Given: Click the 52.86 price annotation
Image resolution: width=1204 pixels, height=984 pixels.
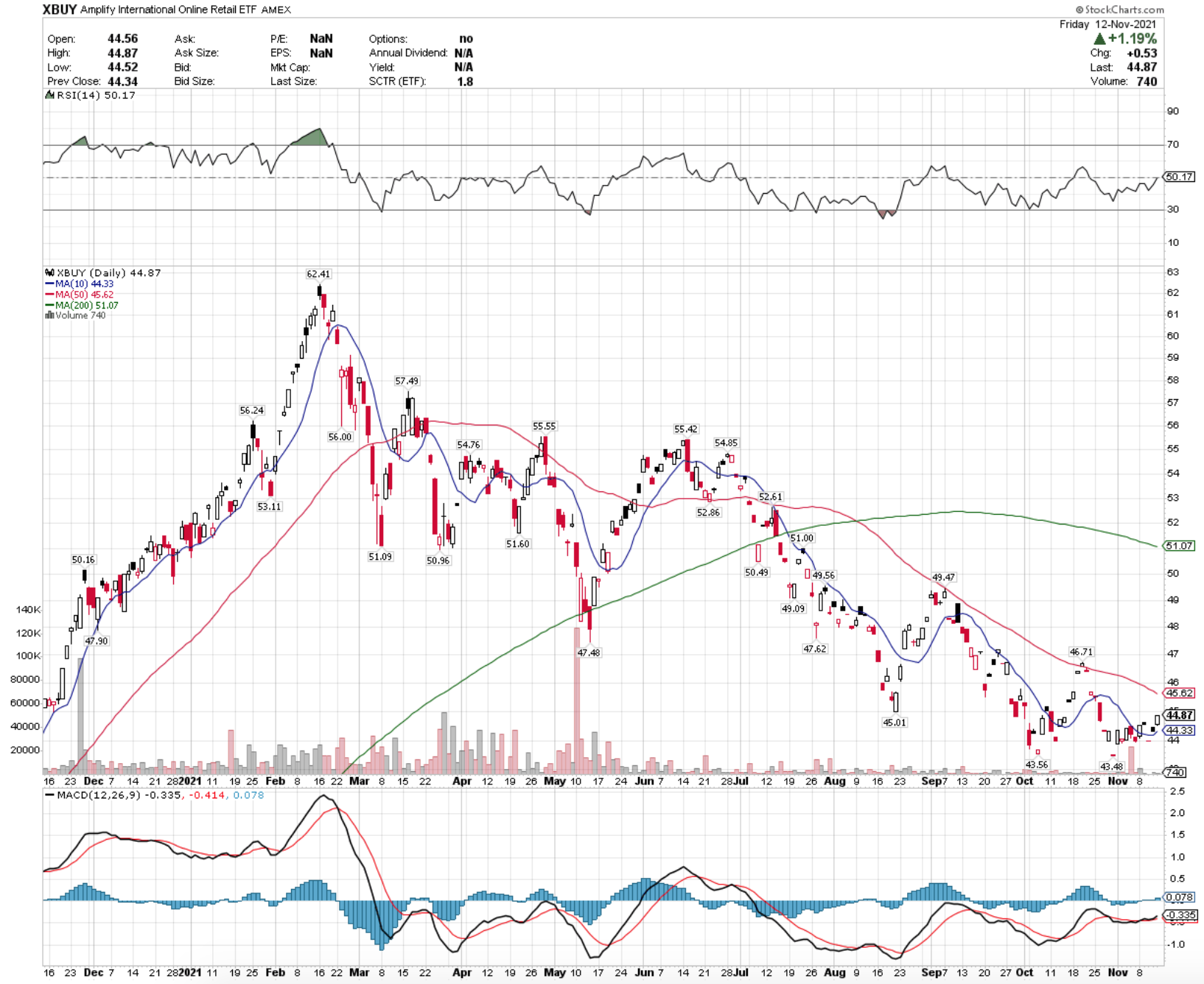Looking at the screenshot, I should 708,513.
